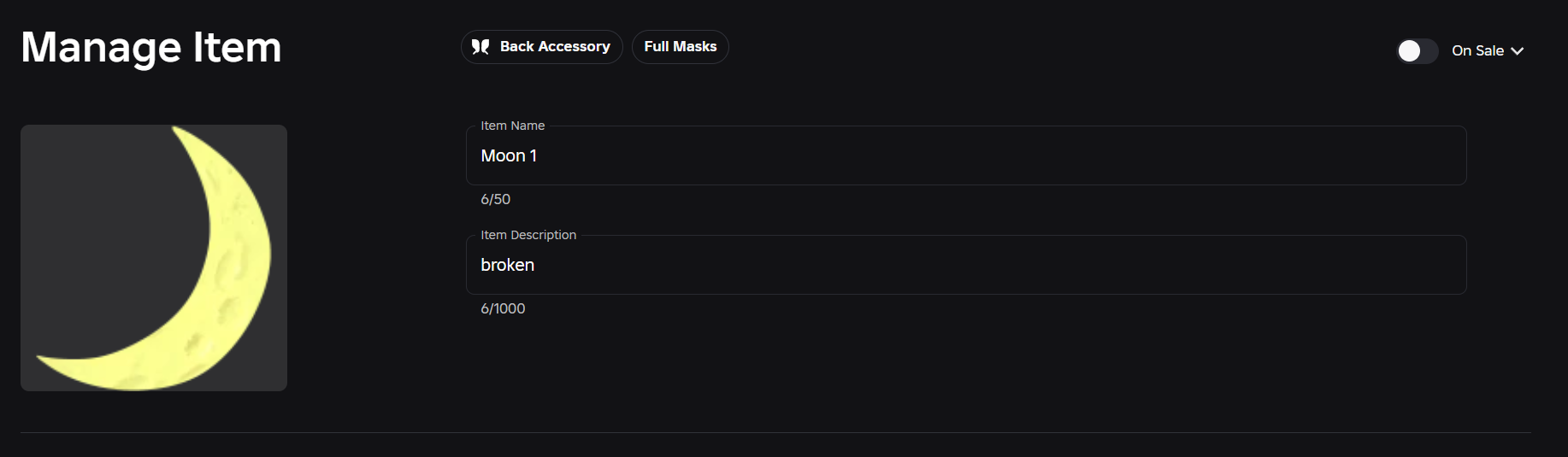1568x457 pixels.
Task: Toggle the On Sale switch
Action: click(1418, 51)
